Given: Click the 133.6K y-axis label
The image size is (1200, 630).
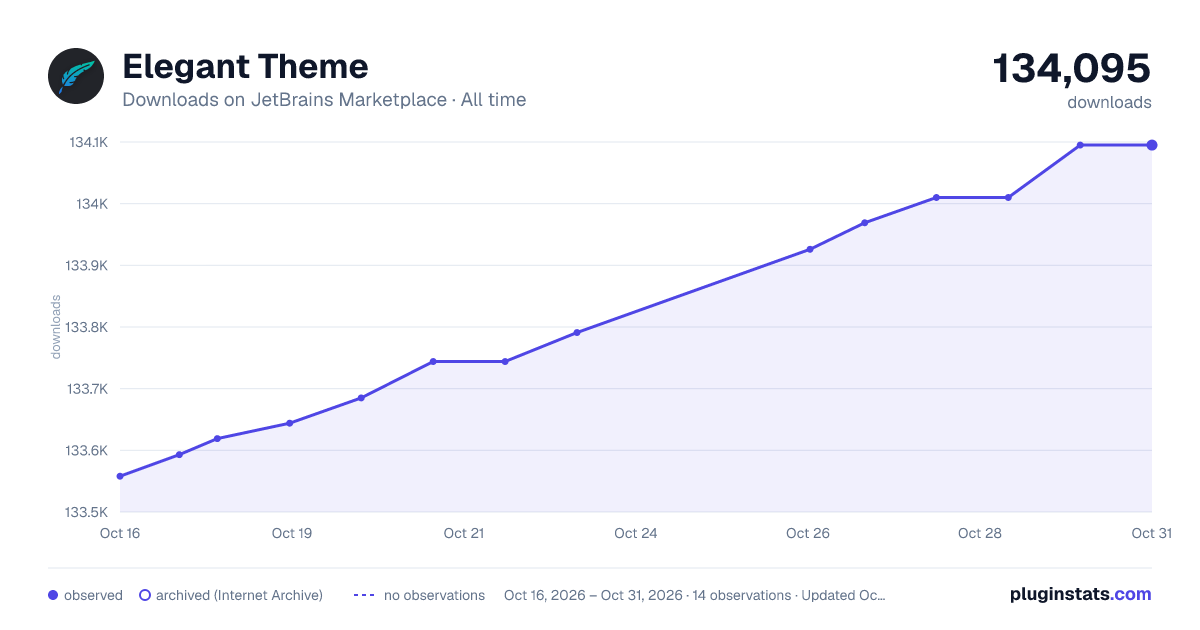Looking at the screenshot, I should (87, 451).
